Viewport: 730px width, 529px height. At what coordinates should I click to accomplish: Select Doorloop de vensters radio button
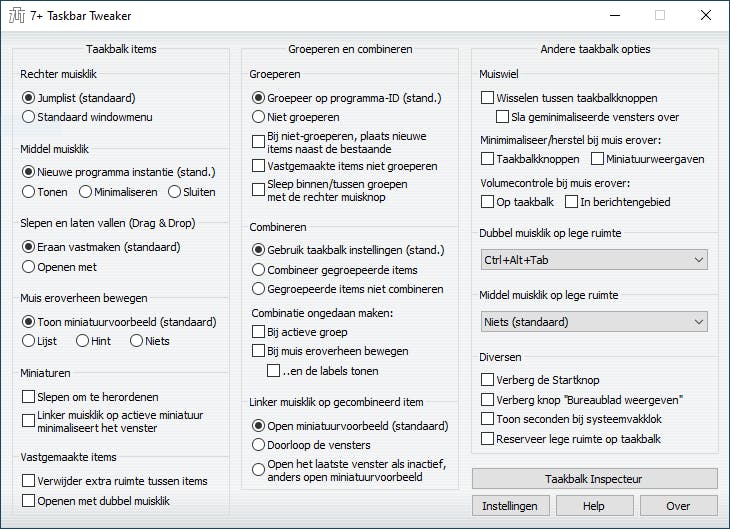click(x=259, y=444)
